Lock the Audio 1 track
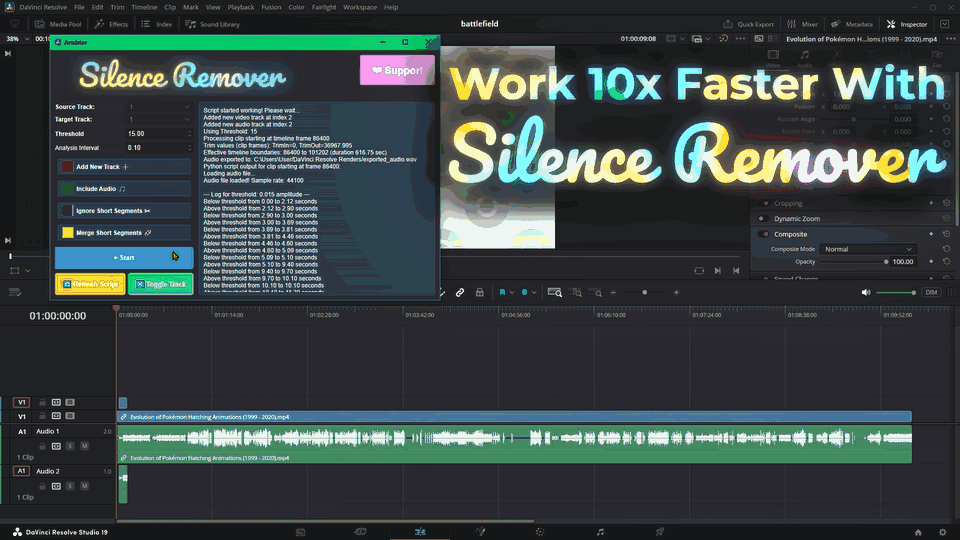The image size is (960, 540). 42,446
